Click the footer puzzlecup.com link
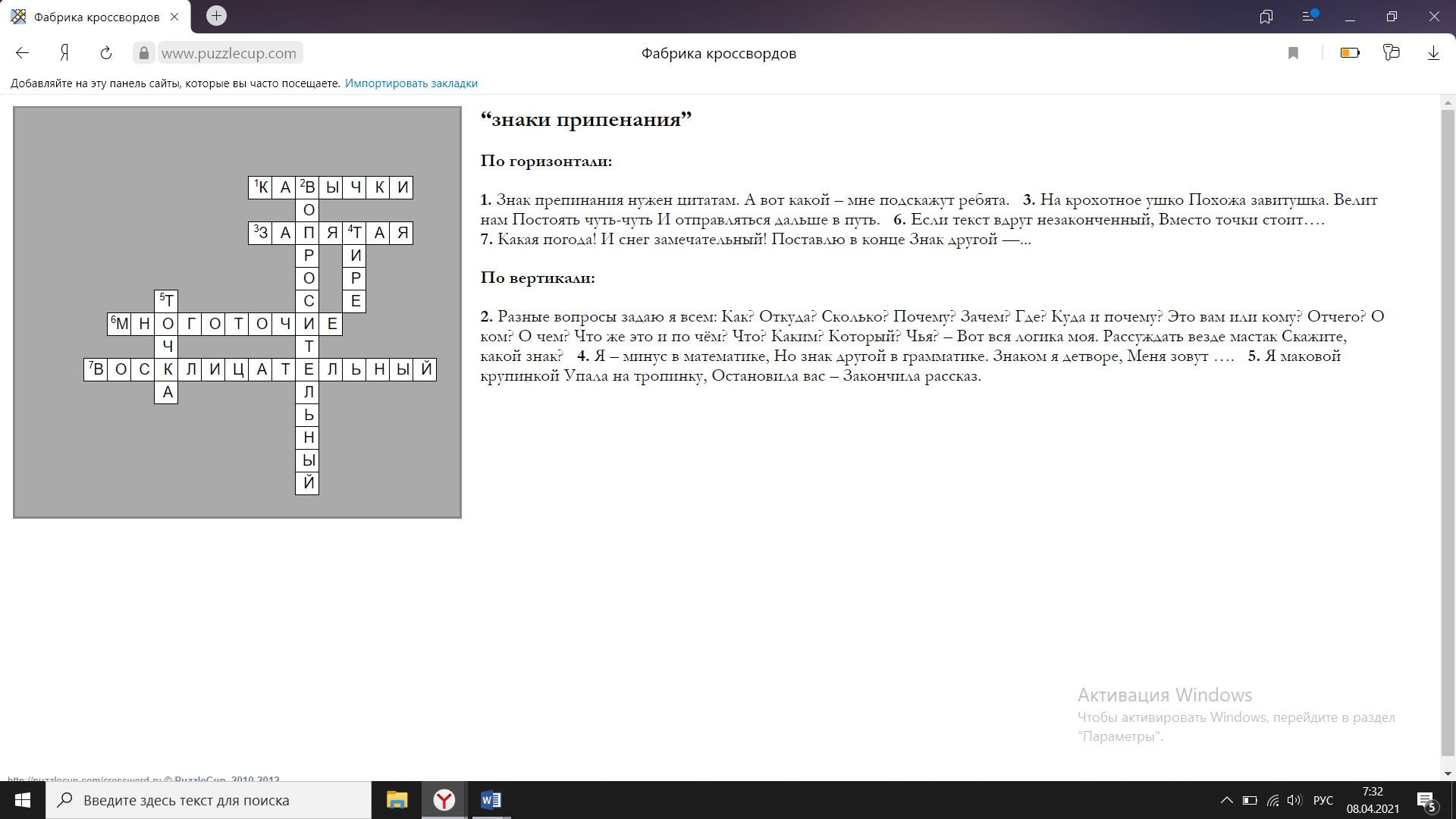The width and height of the screenshot is (1456, 819). 84,779
